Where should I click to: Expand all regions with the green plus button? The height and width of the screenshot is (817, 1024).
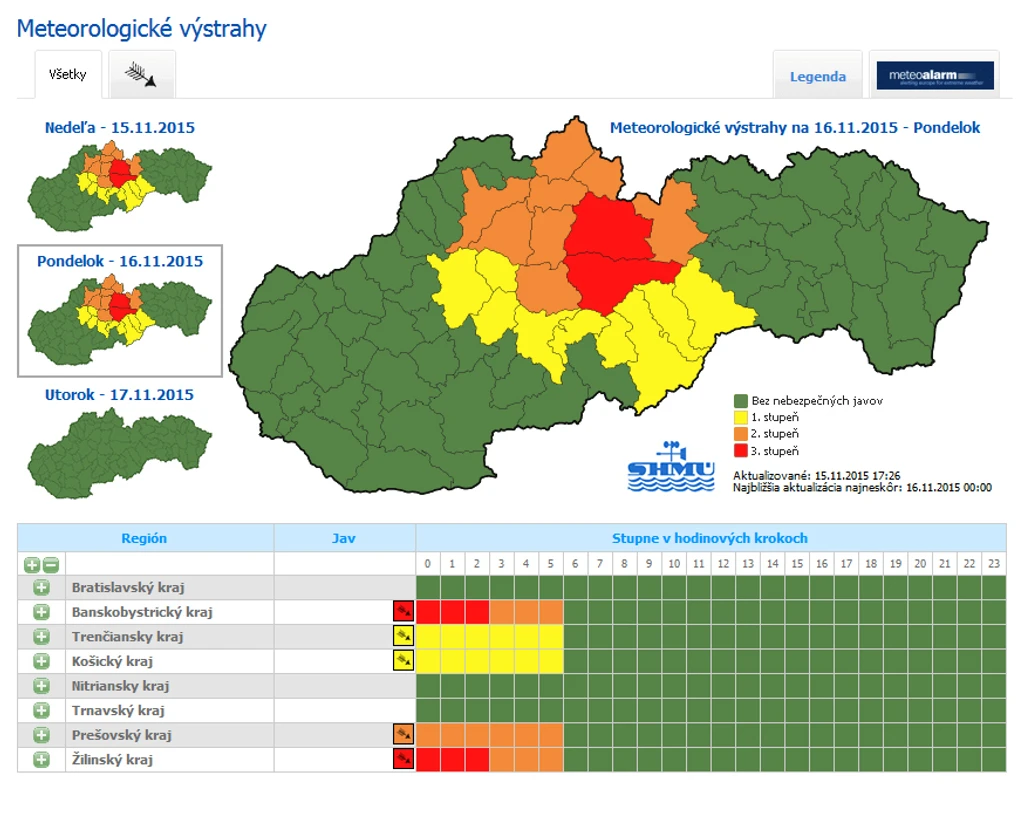coord(32,564)
